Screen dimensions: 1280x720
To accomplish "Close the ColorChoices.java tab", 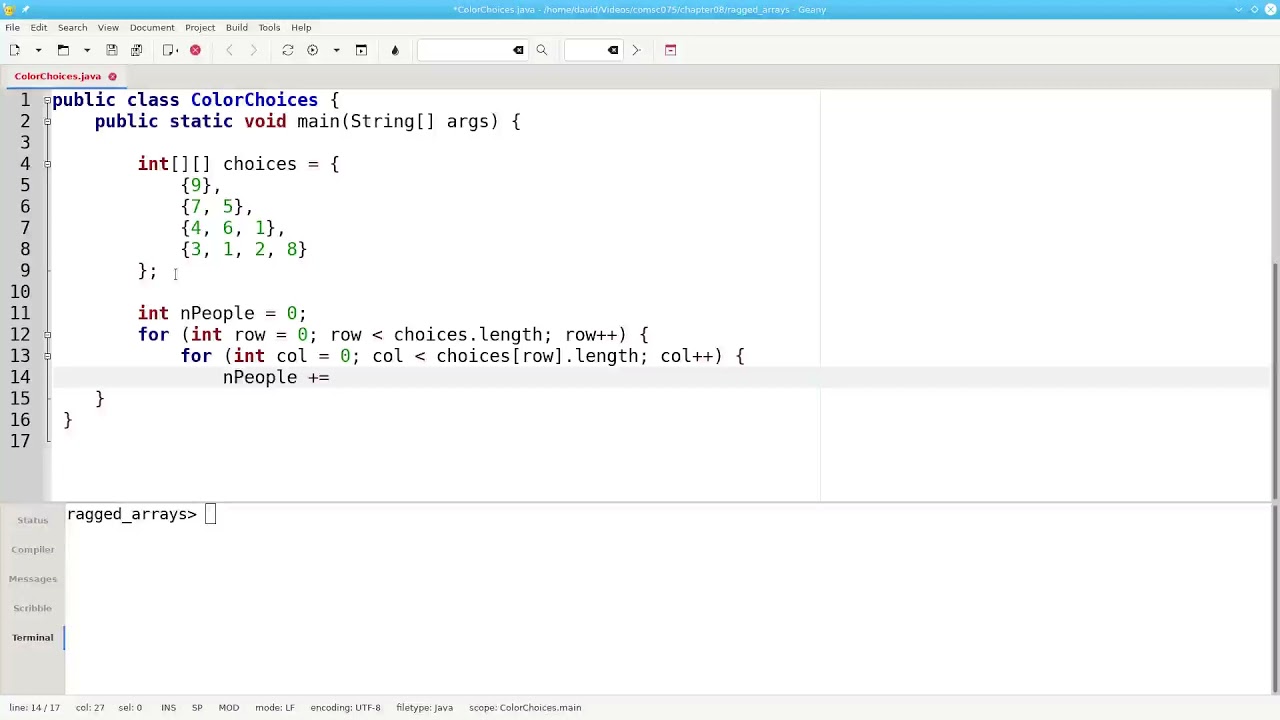I will click(x=112, y=77).
